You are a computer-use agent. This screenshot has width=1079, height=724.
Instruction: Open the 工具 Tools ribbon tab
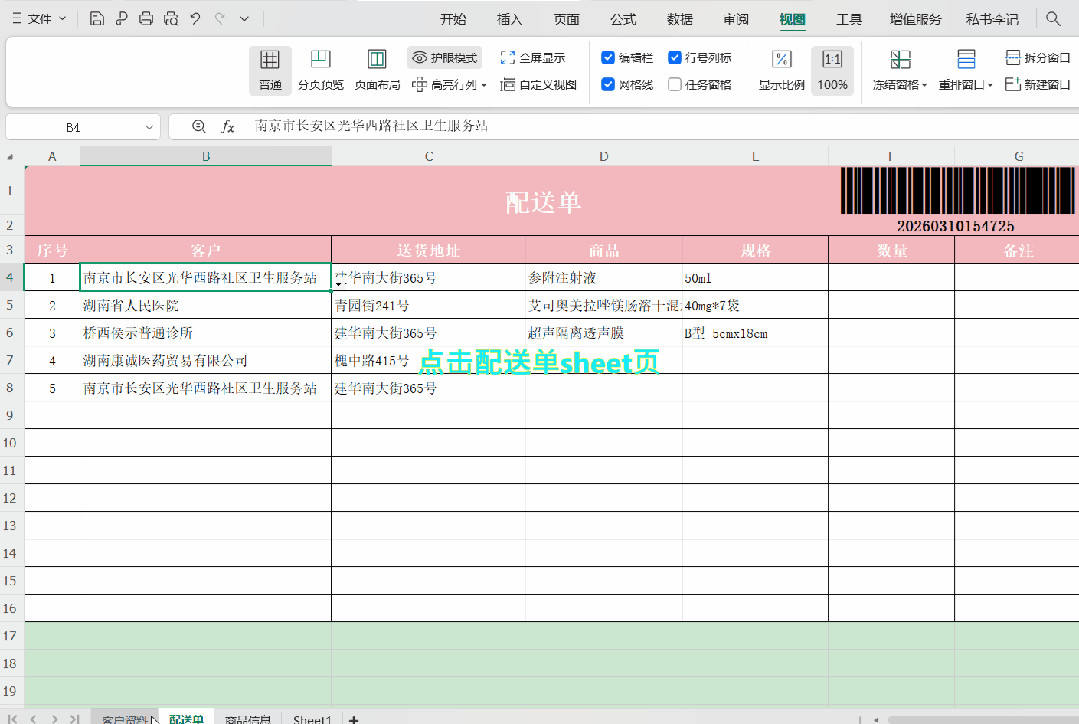pos(848,19)
